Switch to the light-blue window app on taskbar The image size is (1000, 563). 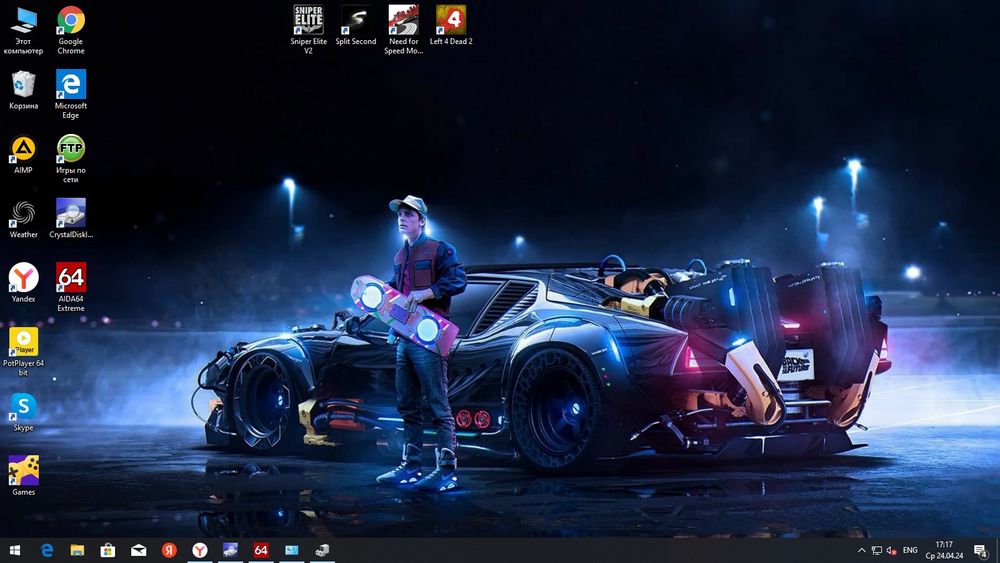coord(291,550)
